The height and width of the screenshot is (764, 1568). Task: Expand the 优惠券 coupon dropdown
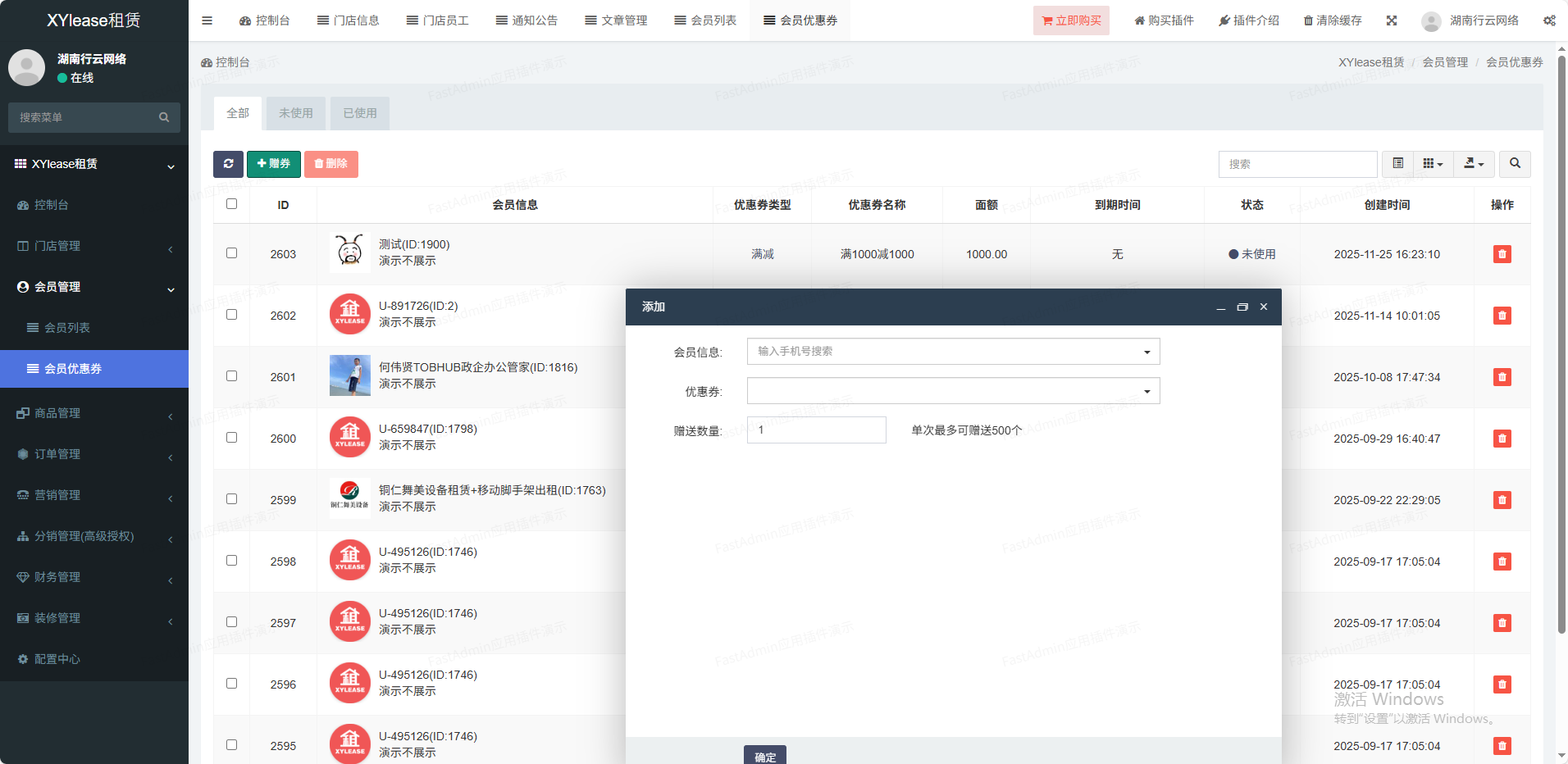point(953,391)
